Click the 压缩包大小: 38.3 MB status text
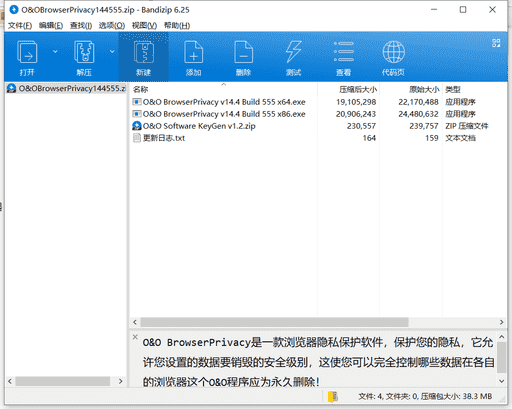This screenshot has height=409, width=512. (456, 396)
